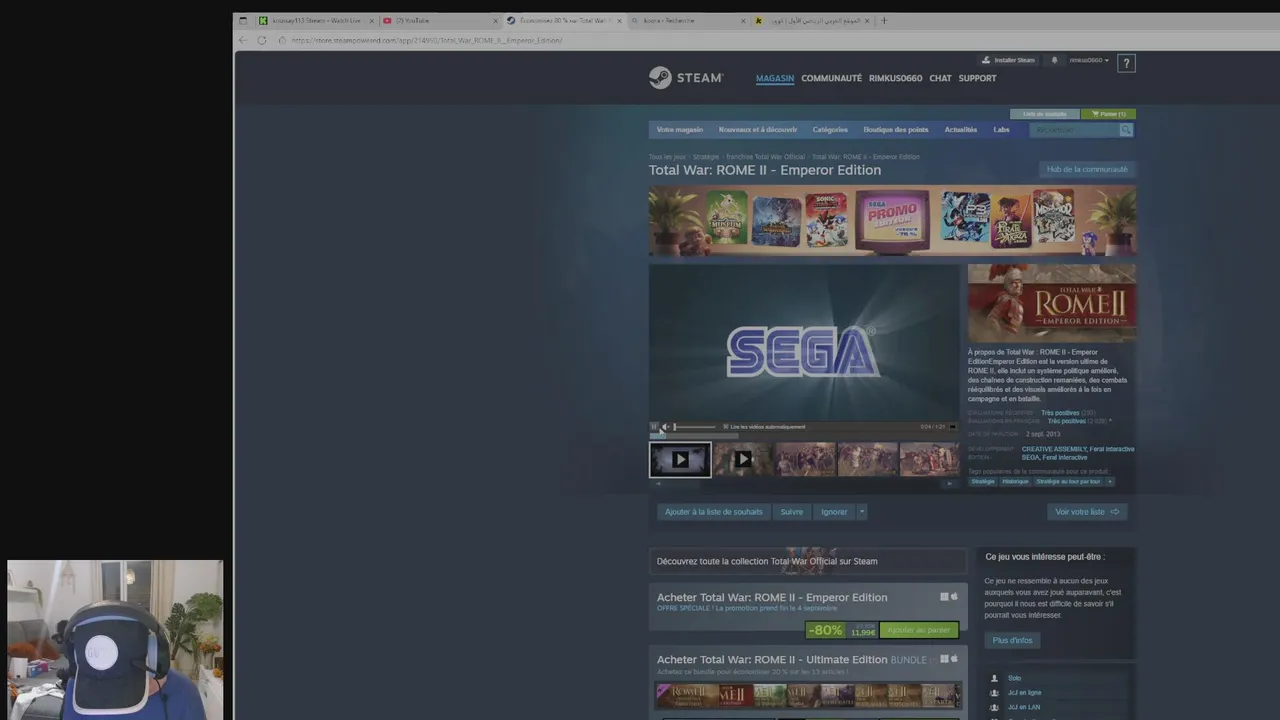1280x720 pixels.
Task: Open Boutique des points link
Action: 896,130
